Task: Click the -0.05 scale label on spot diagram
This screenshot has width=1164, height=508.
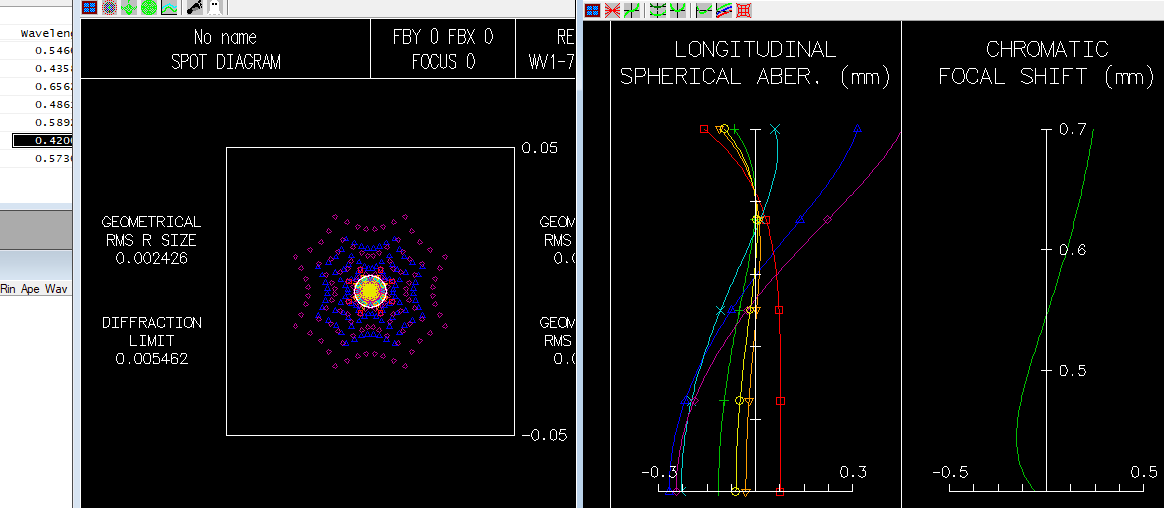Action: click(x=544, y=434)
